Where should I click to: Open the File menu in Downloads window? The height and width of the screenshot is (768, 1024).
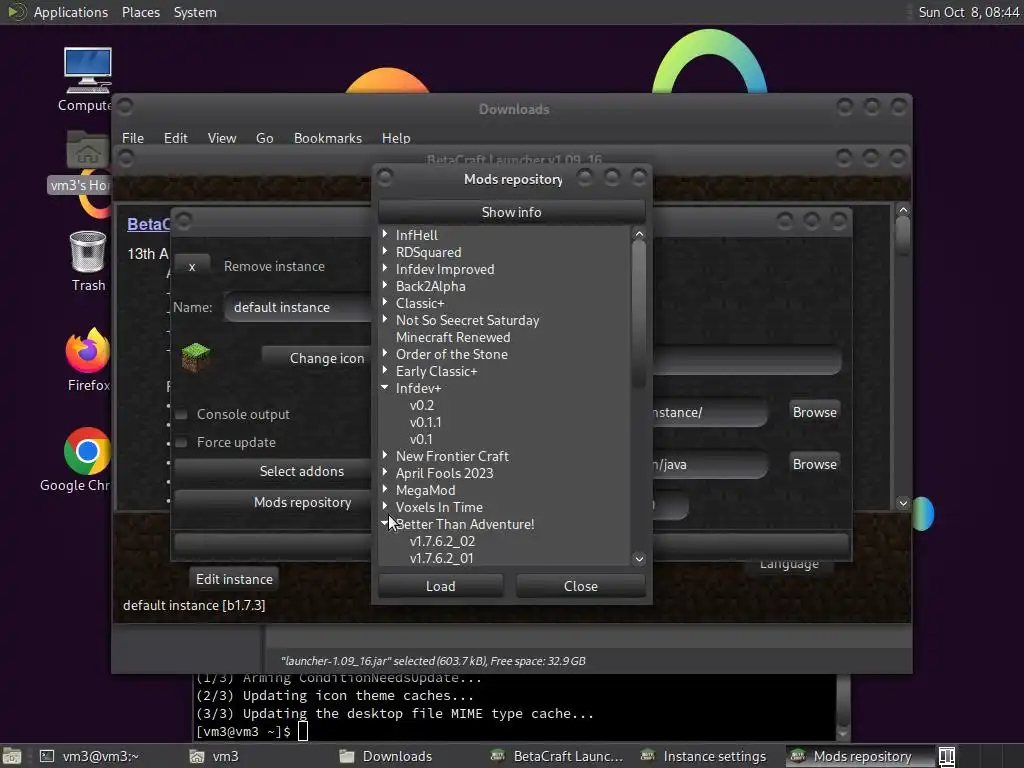tap(133, 138)
